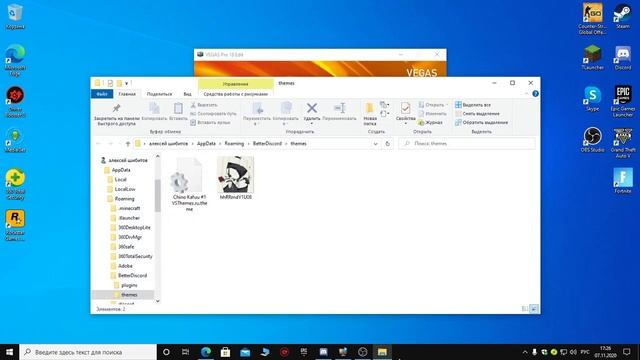
Task: Click AppData in the address breadcrumb
Action: pyautogui.click(x=206, y=144)
